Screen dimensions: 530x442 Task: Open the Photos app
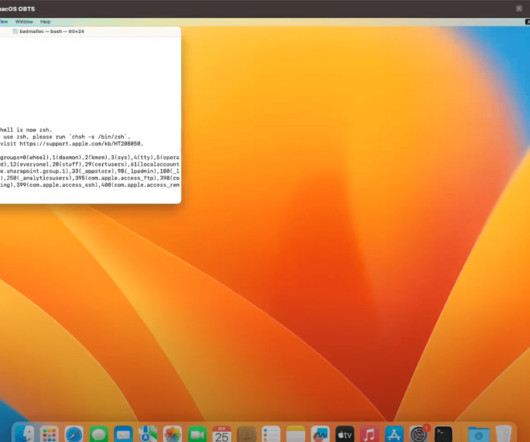(x=172, y=434)
